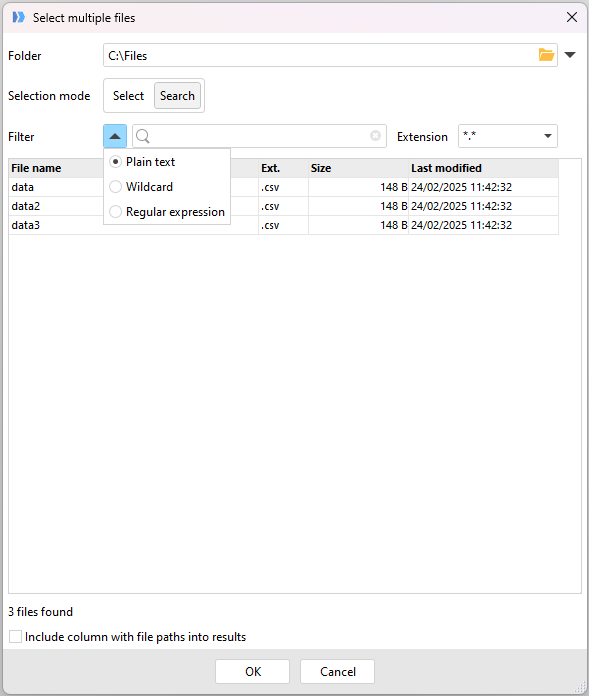
Task: Click the Cancel button
Action: point(337,672)
